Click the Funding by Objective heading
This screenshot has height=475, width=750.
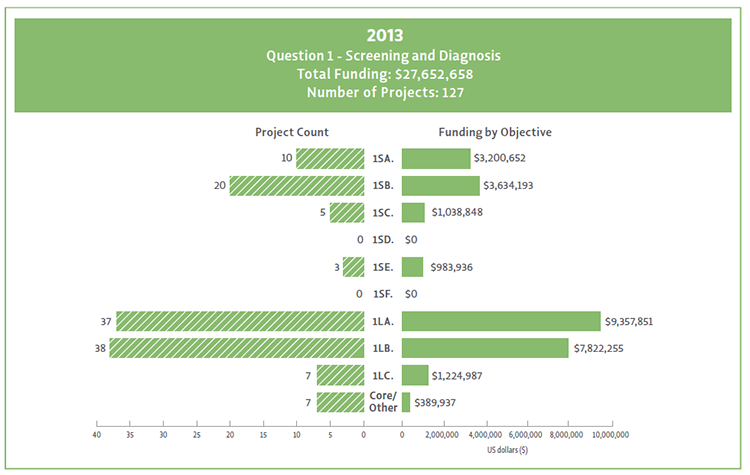point(495,132)
